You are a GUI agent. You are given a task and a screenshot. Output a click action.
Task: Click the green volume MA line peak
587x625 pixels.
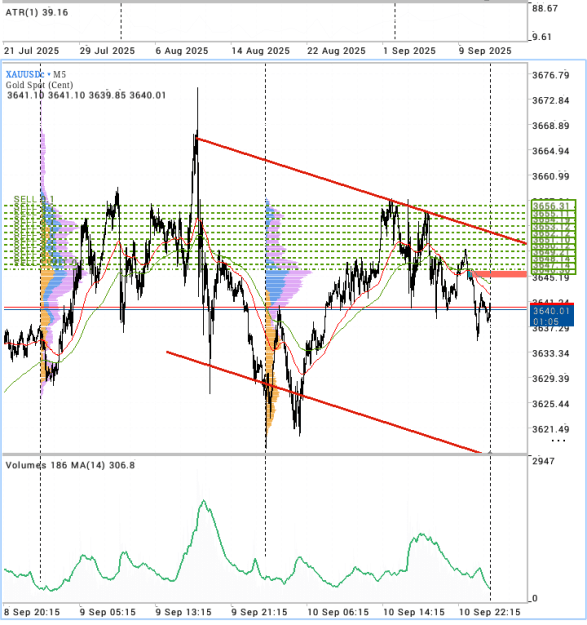[204, 501]
